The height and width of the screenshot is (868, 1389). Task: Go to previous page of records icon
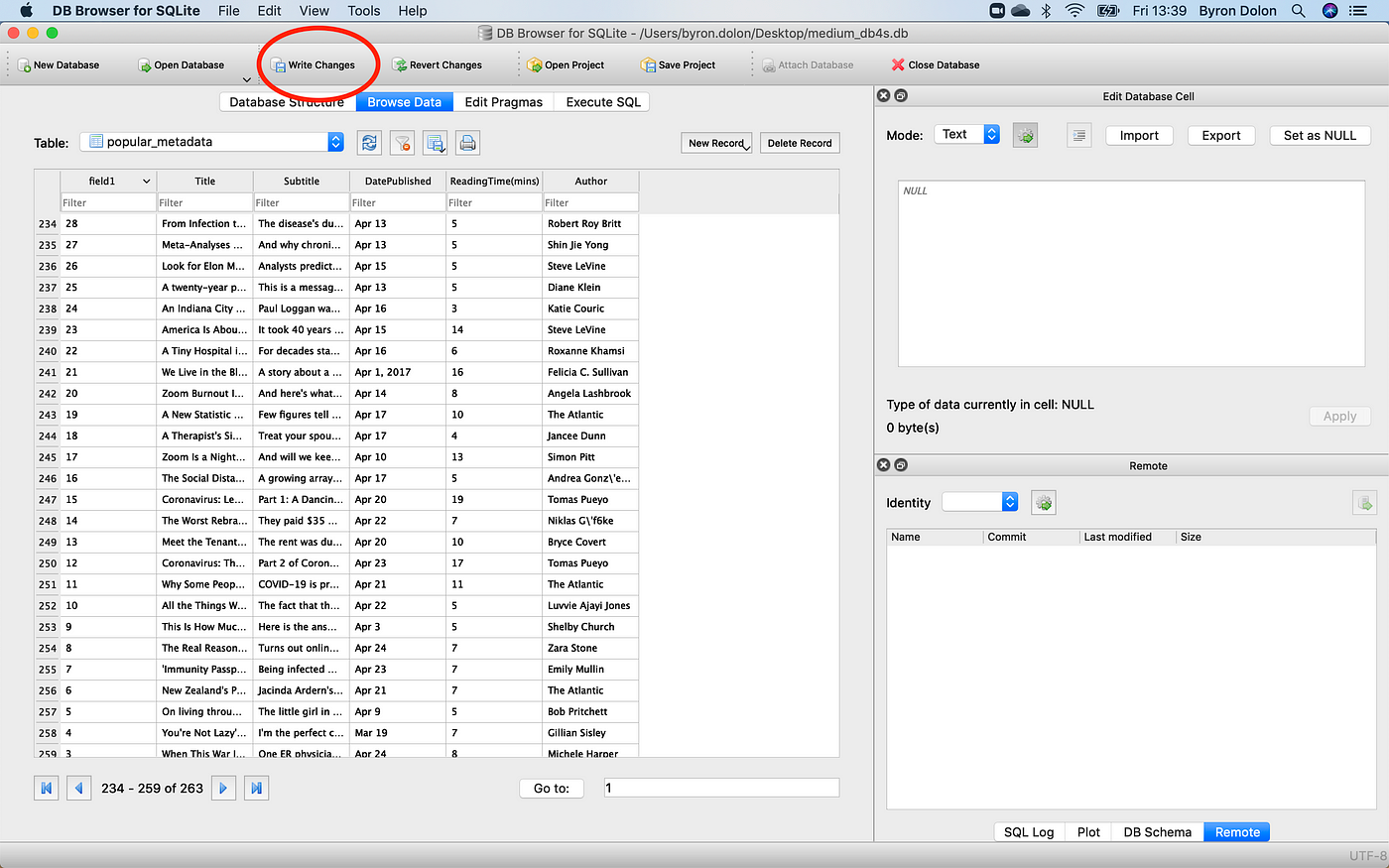[x=79, y=788]
